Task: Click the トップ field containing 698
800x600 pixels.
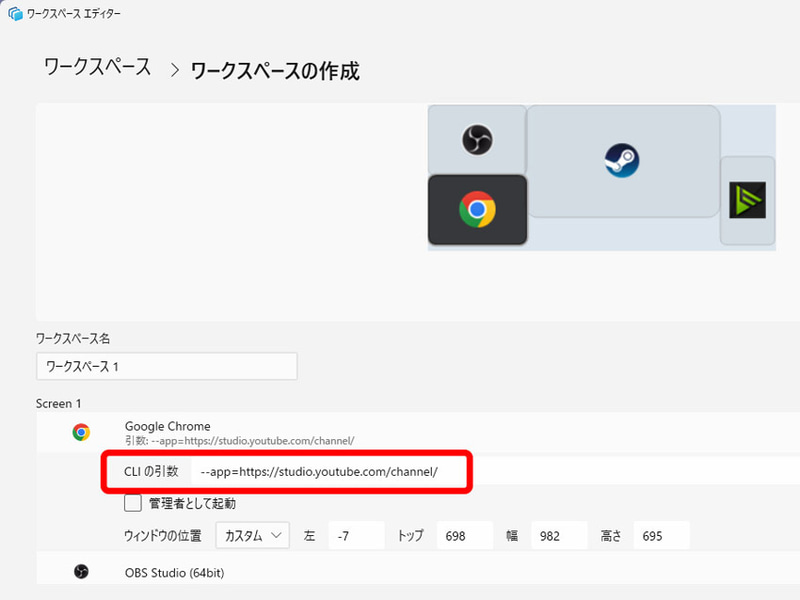Action: (463, 535)
